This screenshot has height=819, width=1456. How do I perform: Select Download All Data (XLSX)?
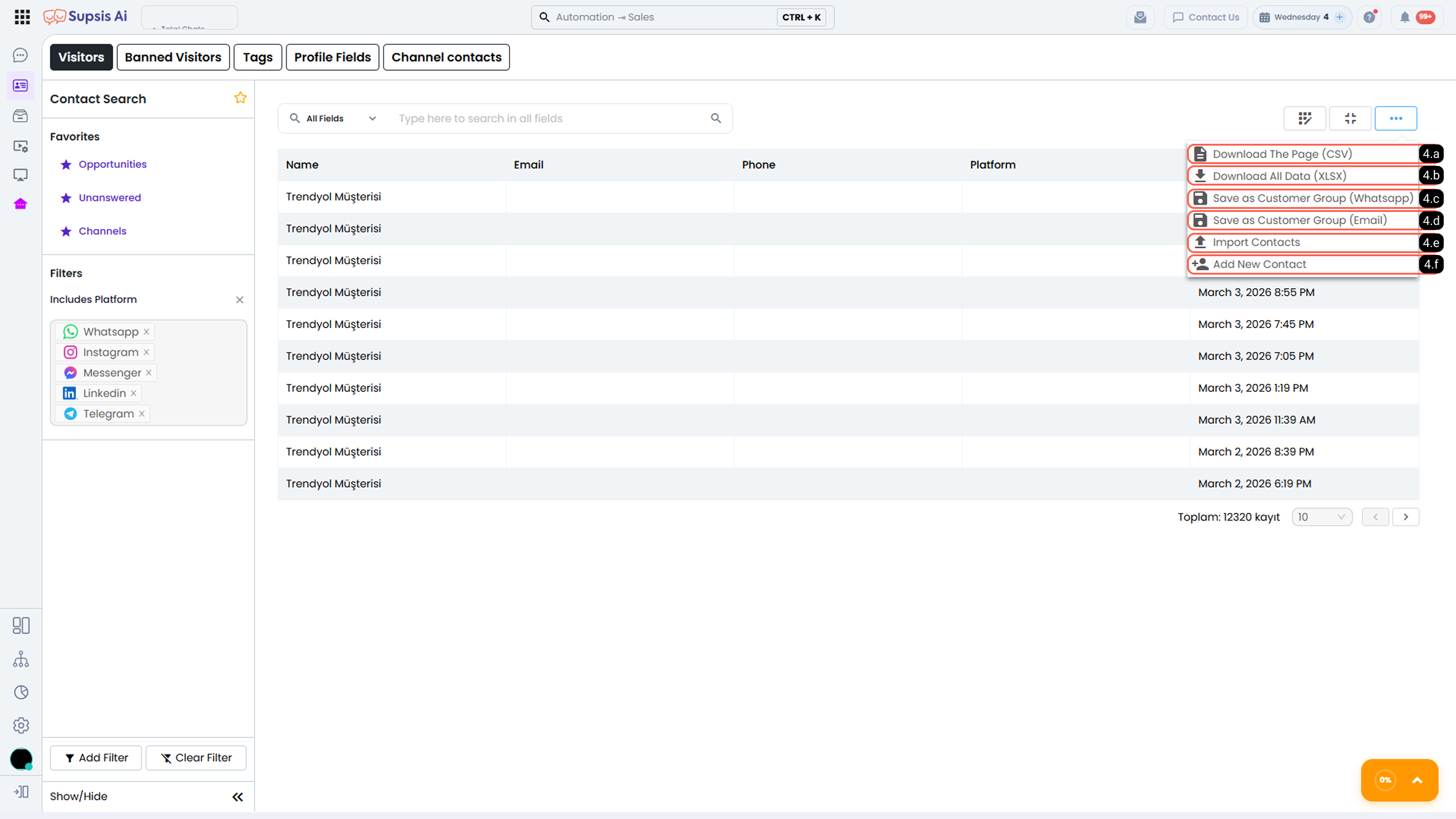pyautogui.click(x=1303, y=176)
